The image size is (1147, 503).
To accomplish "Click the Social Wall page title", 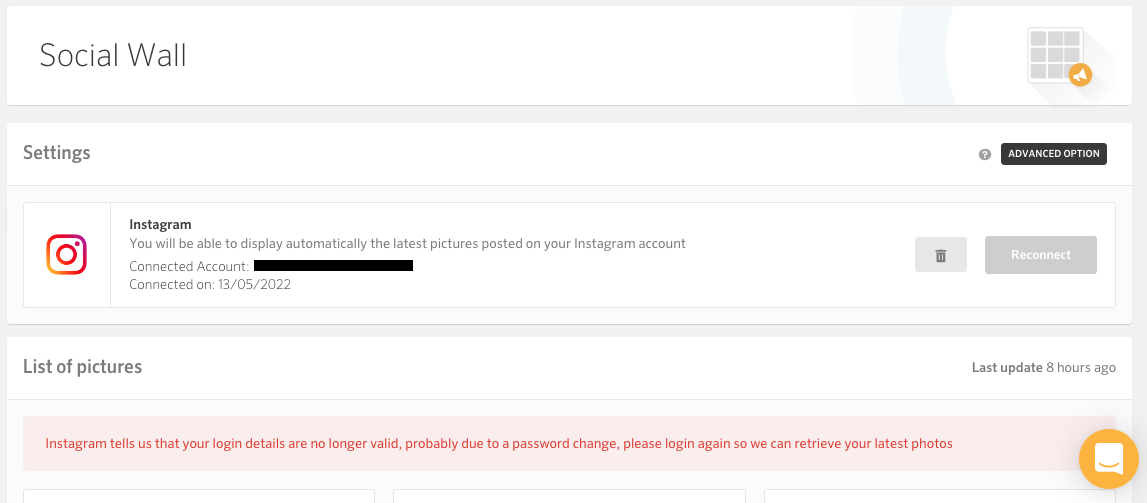I will point(113,56).
